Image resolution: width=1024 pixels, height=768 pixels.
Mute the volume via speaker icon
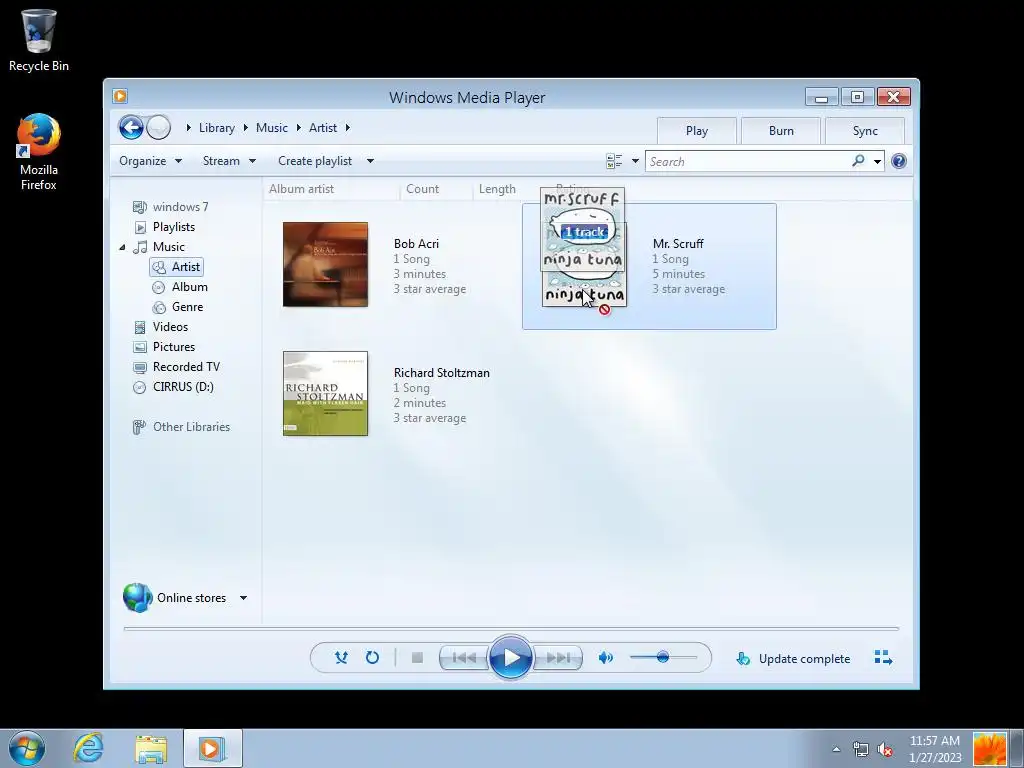pos(606,658)
